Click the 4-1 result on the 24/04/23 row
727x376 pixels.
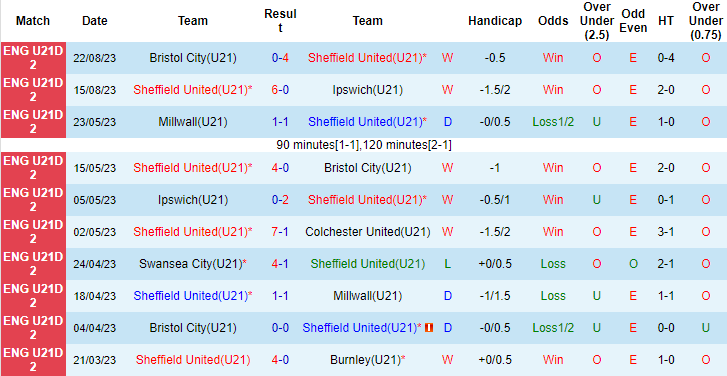click(281, 264)
